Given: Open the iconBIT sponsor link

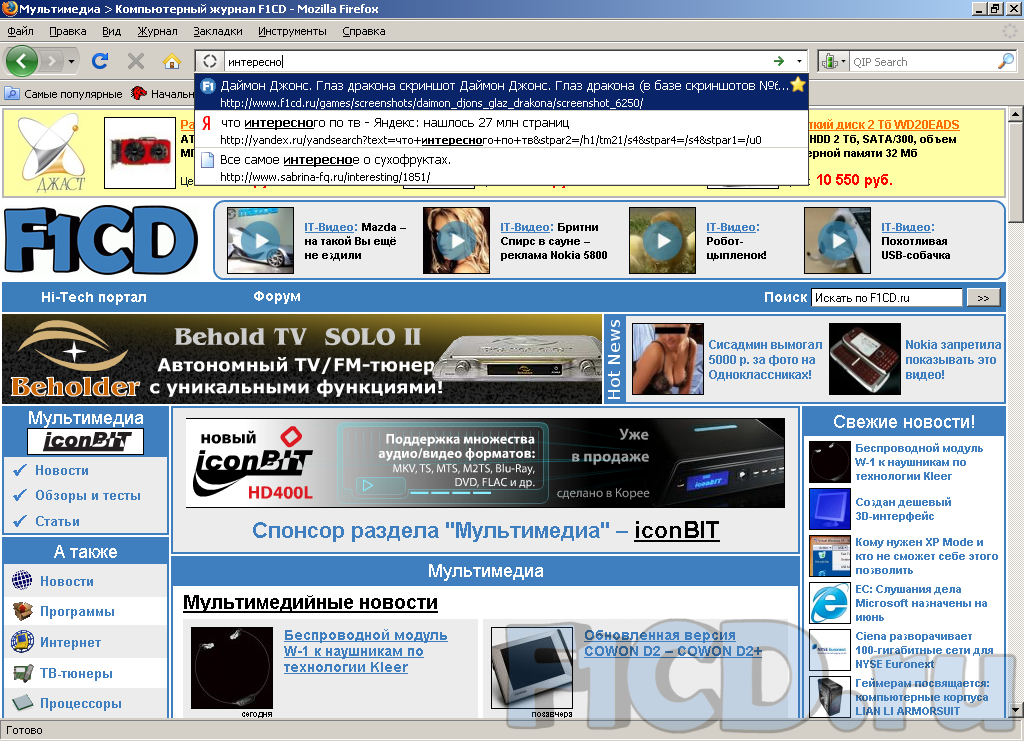Looking at the screenshot, I should pos(677,530).
